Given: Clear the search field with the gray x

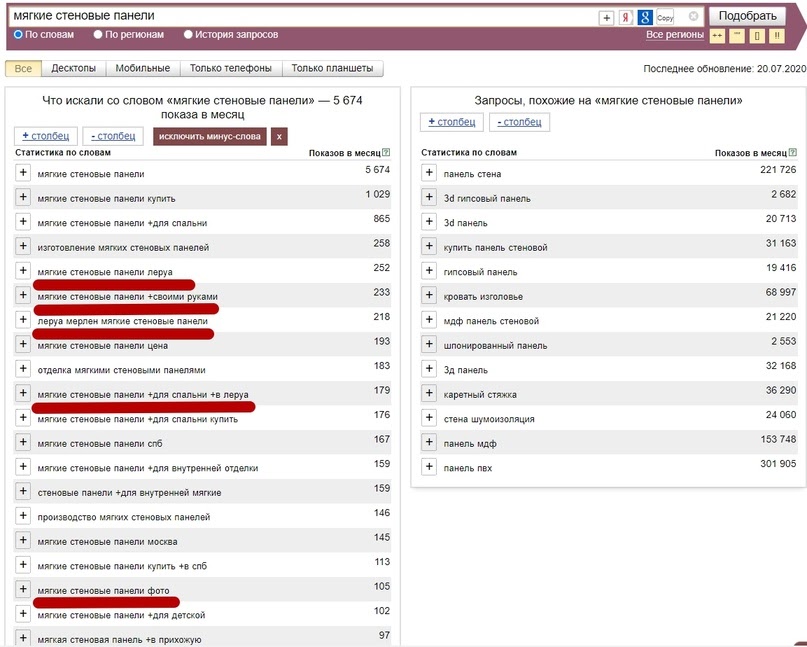Looking at the screenshot, I should (693, 16).
